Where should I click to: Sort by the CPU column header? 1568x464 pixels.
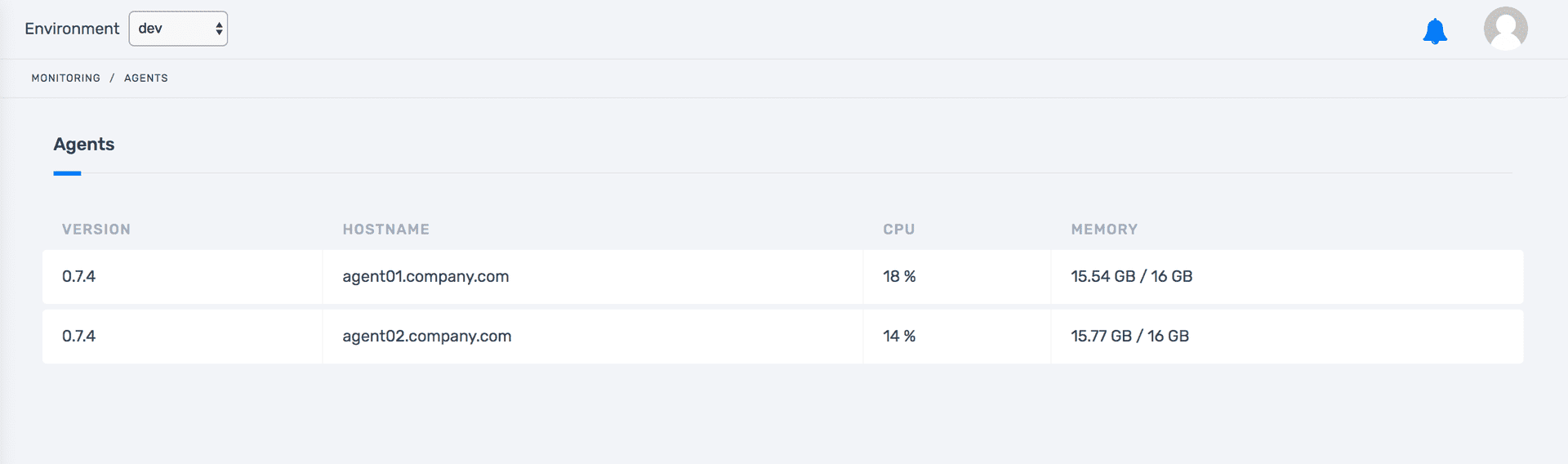coord(899,230)
